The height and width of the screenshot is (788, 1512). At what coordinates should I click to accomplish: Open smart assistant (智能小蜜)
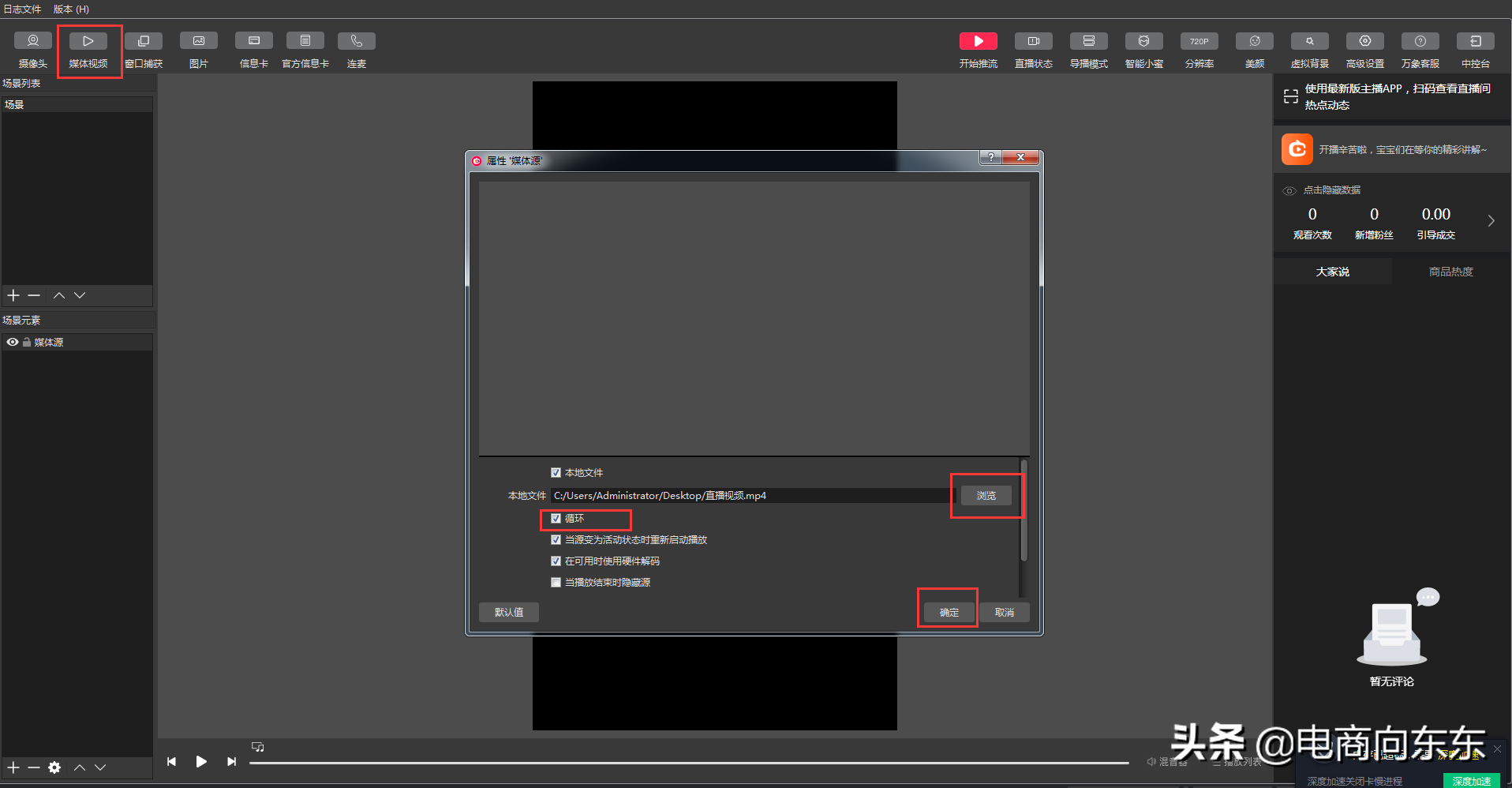coord(1144,51)
